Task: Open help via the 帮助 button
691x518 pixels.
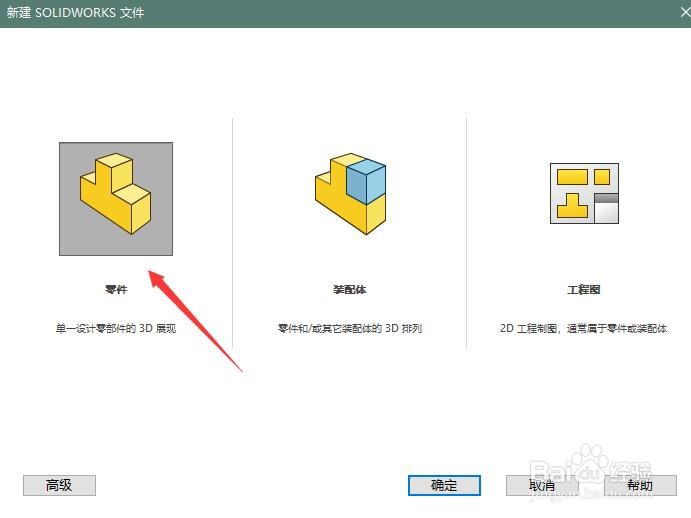Action: (x=640, y=485)
